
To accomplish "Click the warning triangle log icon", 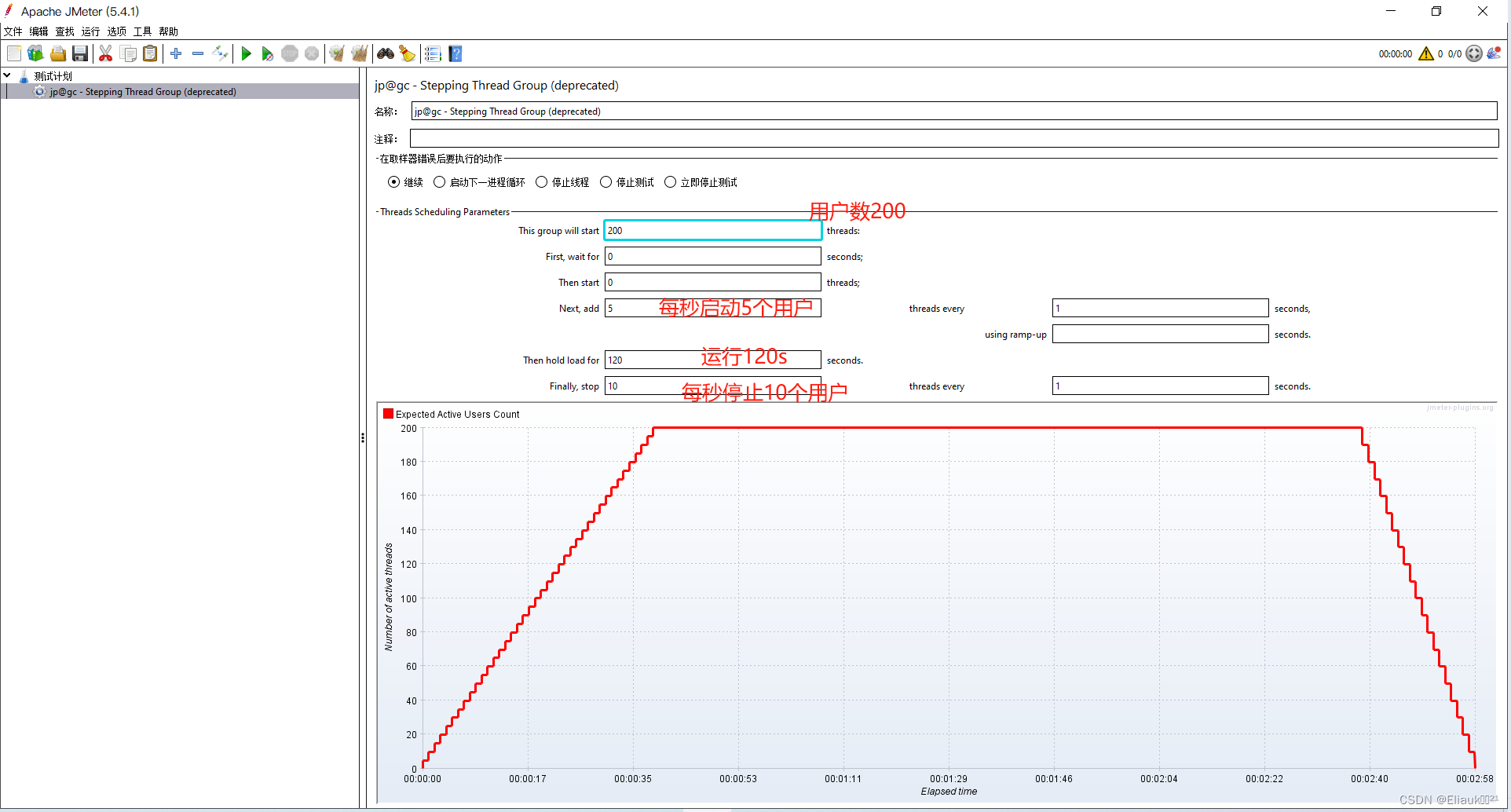I will point(1426,53).
